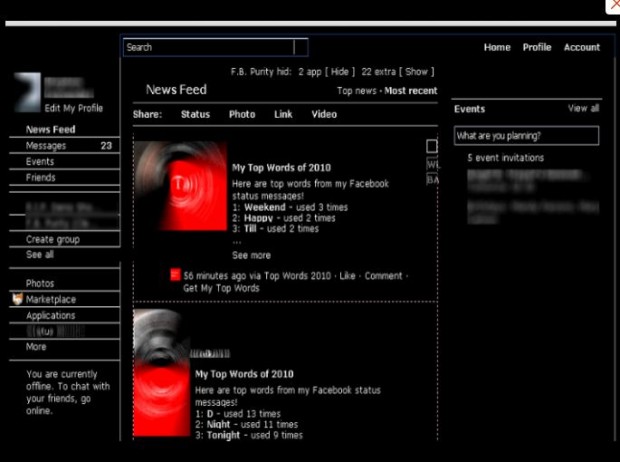The width and height of the screenshot is (620, 462).
Task: Open the Profile page link
Action: tap(537, 47)
